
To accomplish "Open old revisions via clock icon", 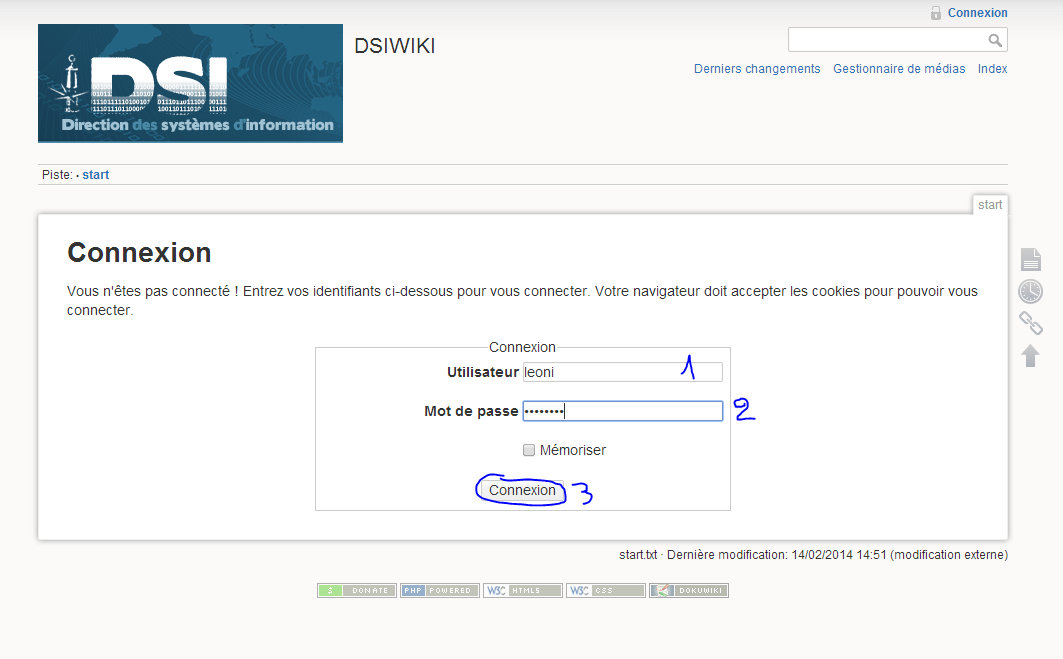I will 1030,291.
